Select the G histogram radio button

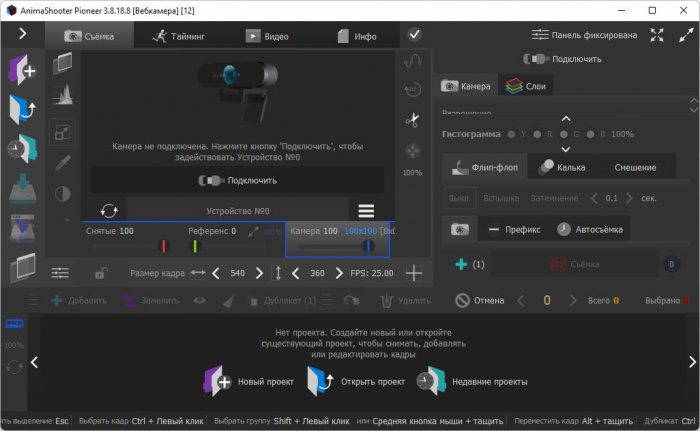[x=564, y=134]
